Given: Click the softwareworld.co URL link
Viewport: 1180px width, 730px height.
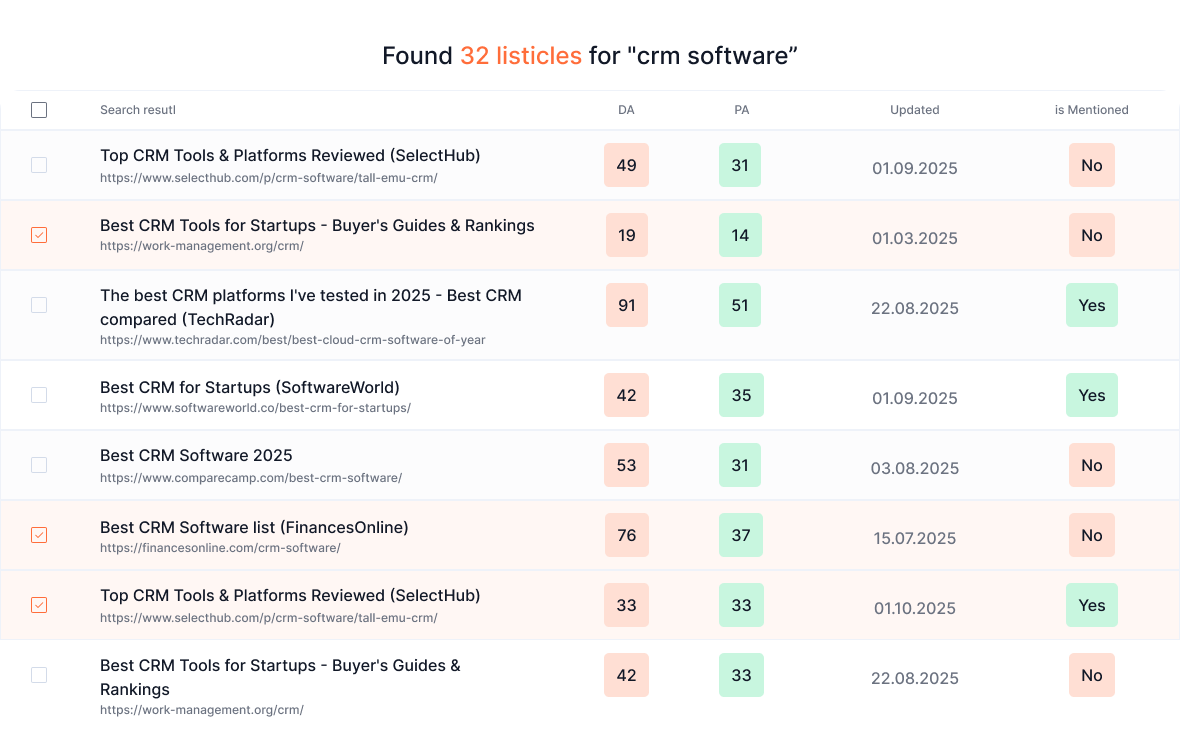Looking at the screenshot, I should coord(255,408).
